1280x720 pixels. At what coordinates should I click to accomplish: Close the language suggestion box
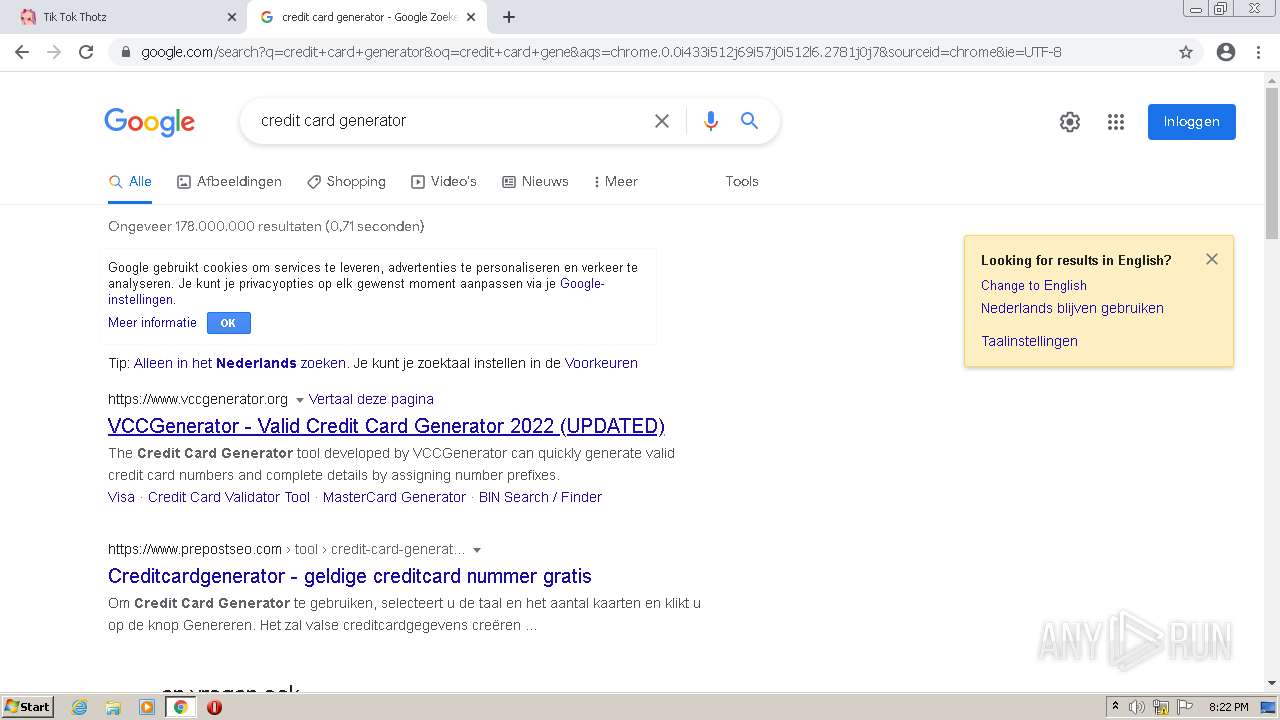pyautogui.click(x=1212, y=259)
